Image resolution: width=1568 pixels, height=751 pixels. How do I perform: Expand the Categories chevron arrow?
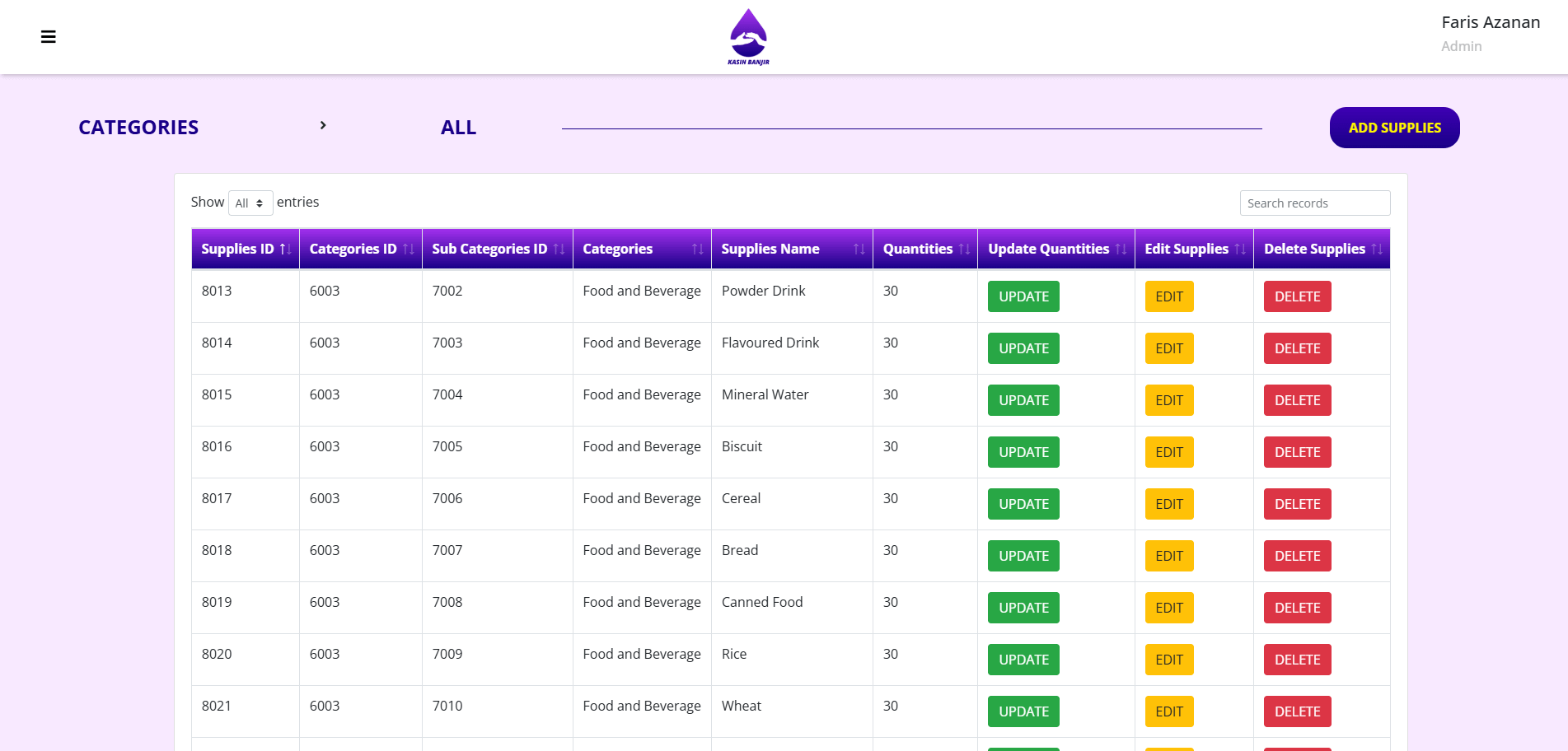pyautogui.click(x=323, y=125)
